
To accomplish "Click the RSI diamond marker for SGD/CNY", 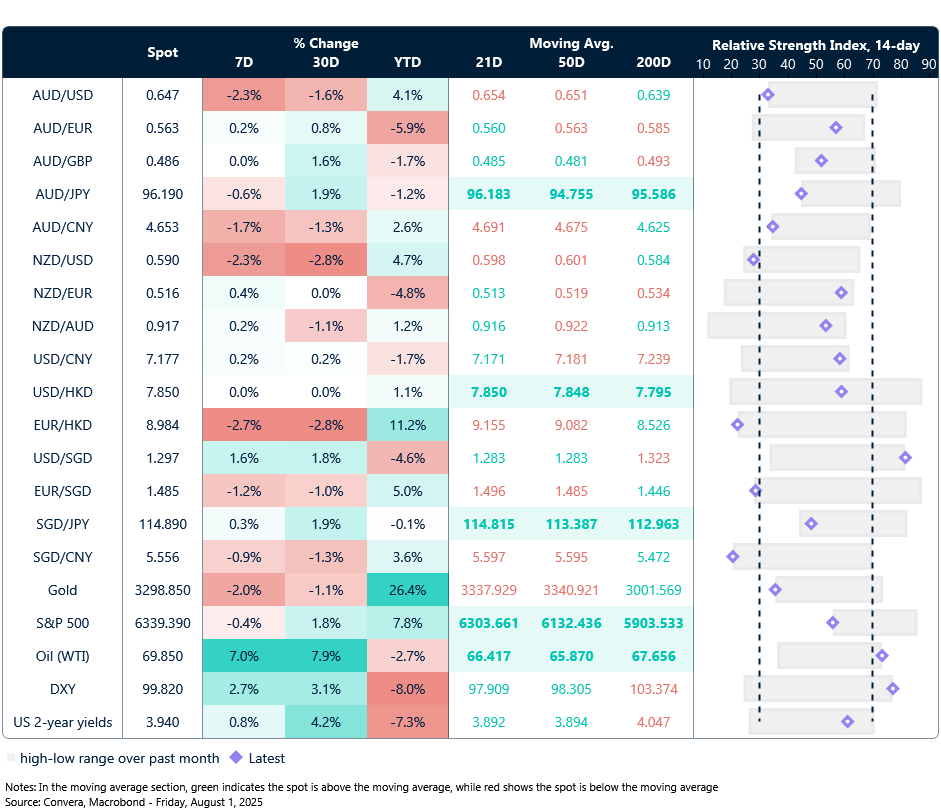I will point(733,557).
